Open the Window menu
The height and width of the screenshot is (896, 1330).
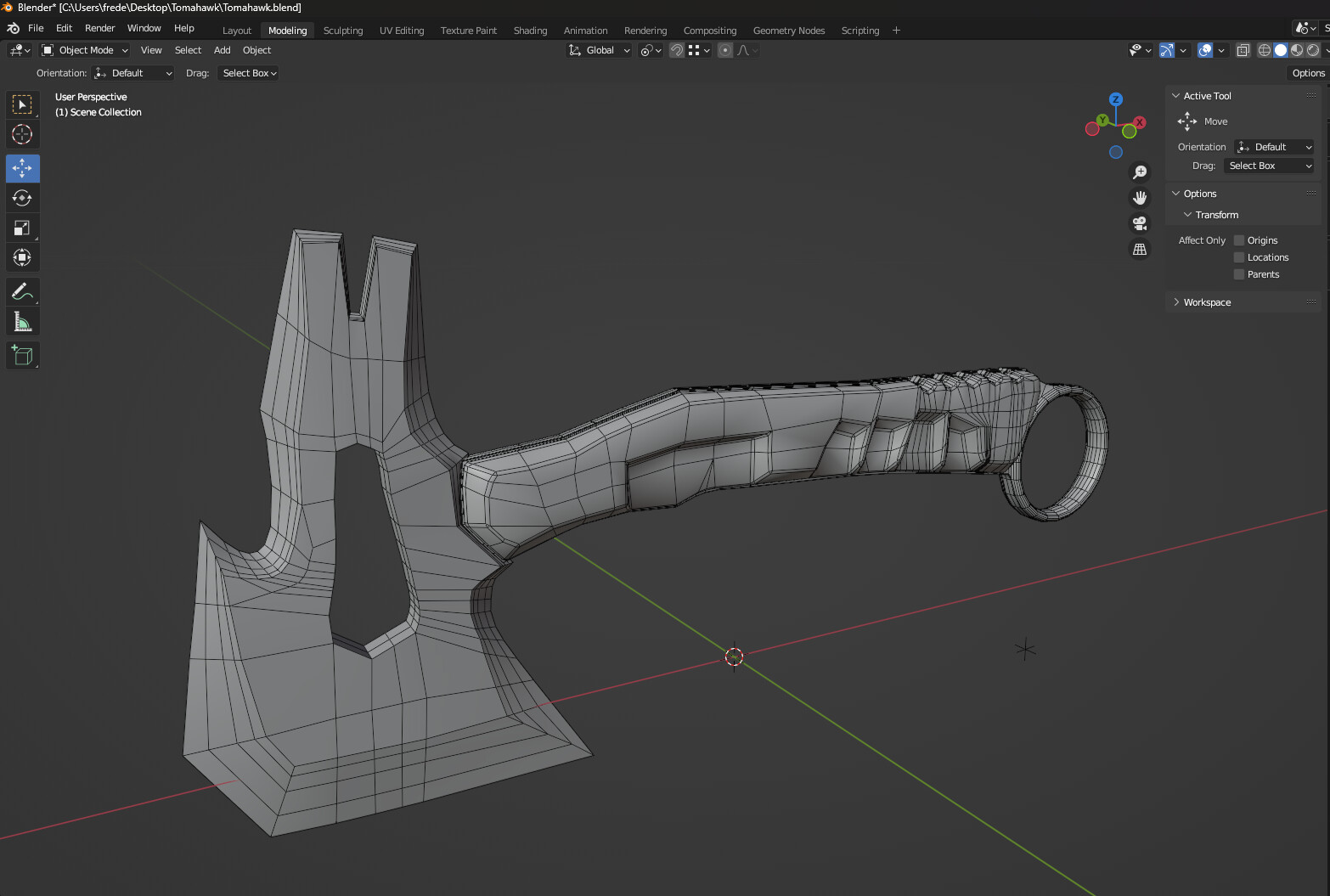[144, 28]
